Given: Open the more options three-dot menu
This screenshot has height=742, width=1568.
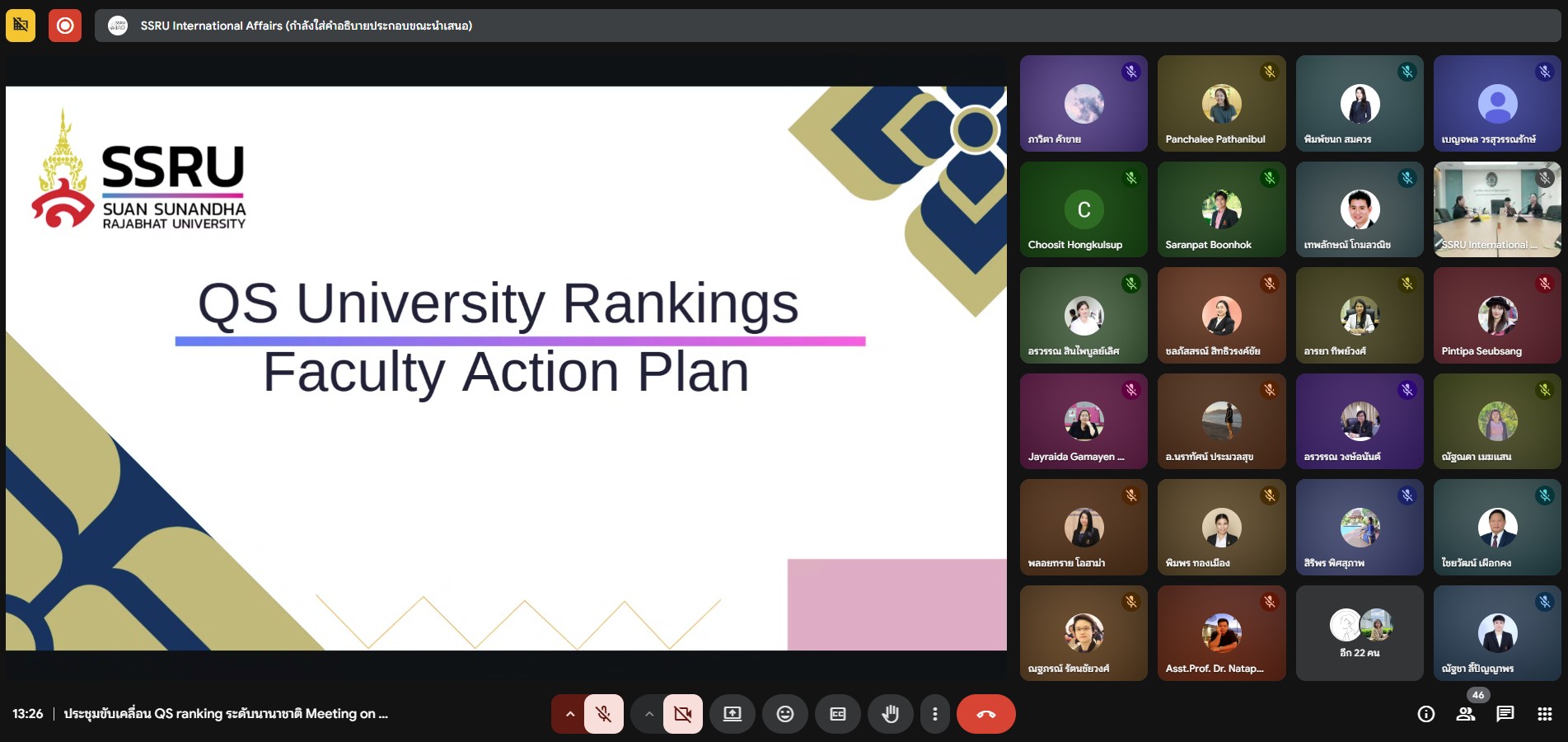Looking at the screenshot, I should tap(934, 714).
